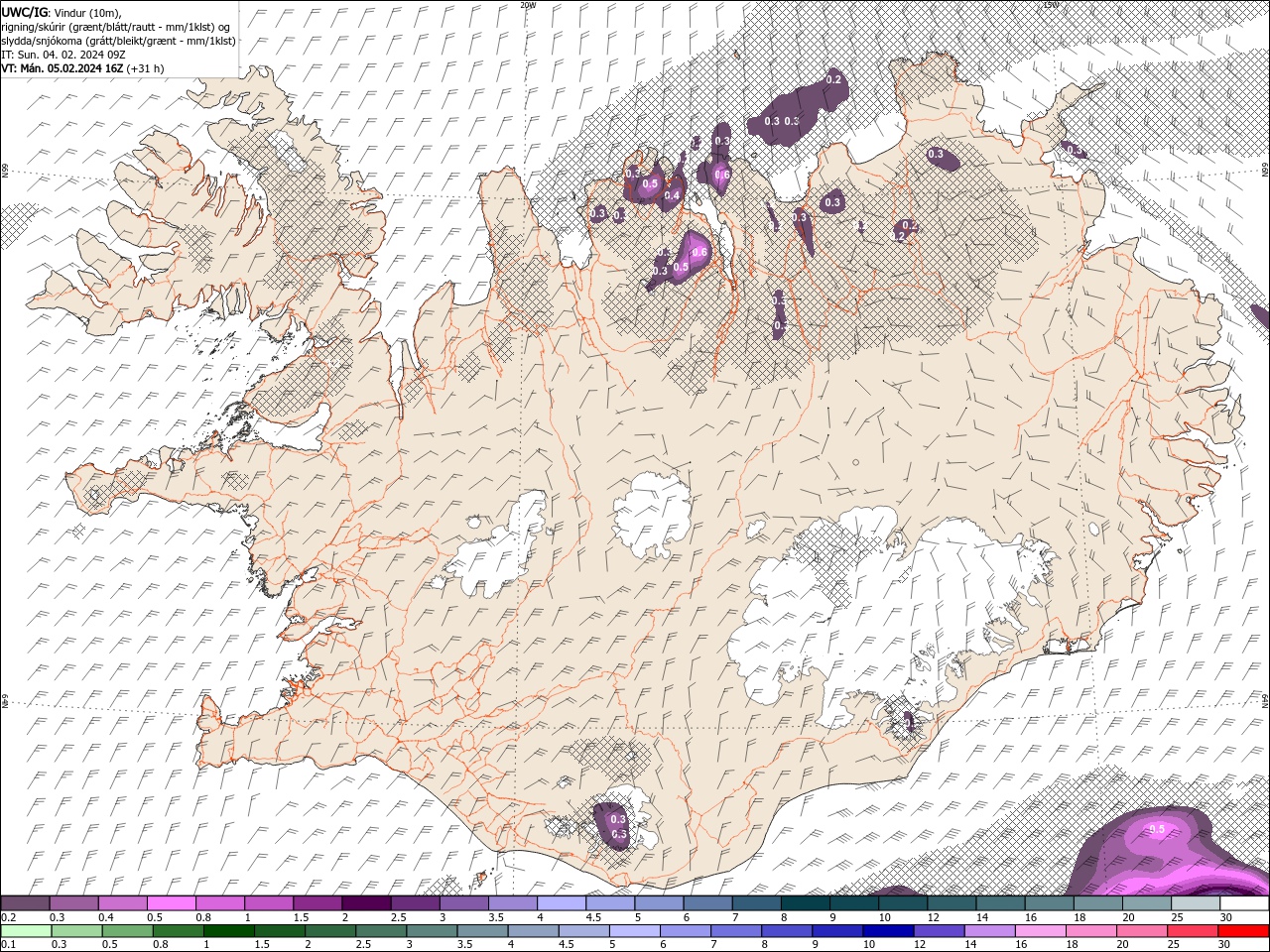
Task: Select the 6 swatch in the upper legend row
Action: (707, 903)
